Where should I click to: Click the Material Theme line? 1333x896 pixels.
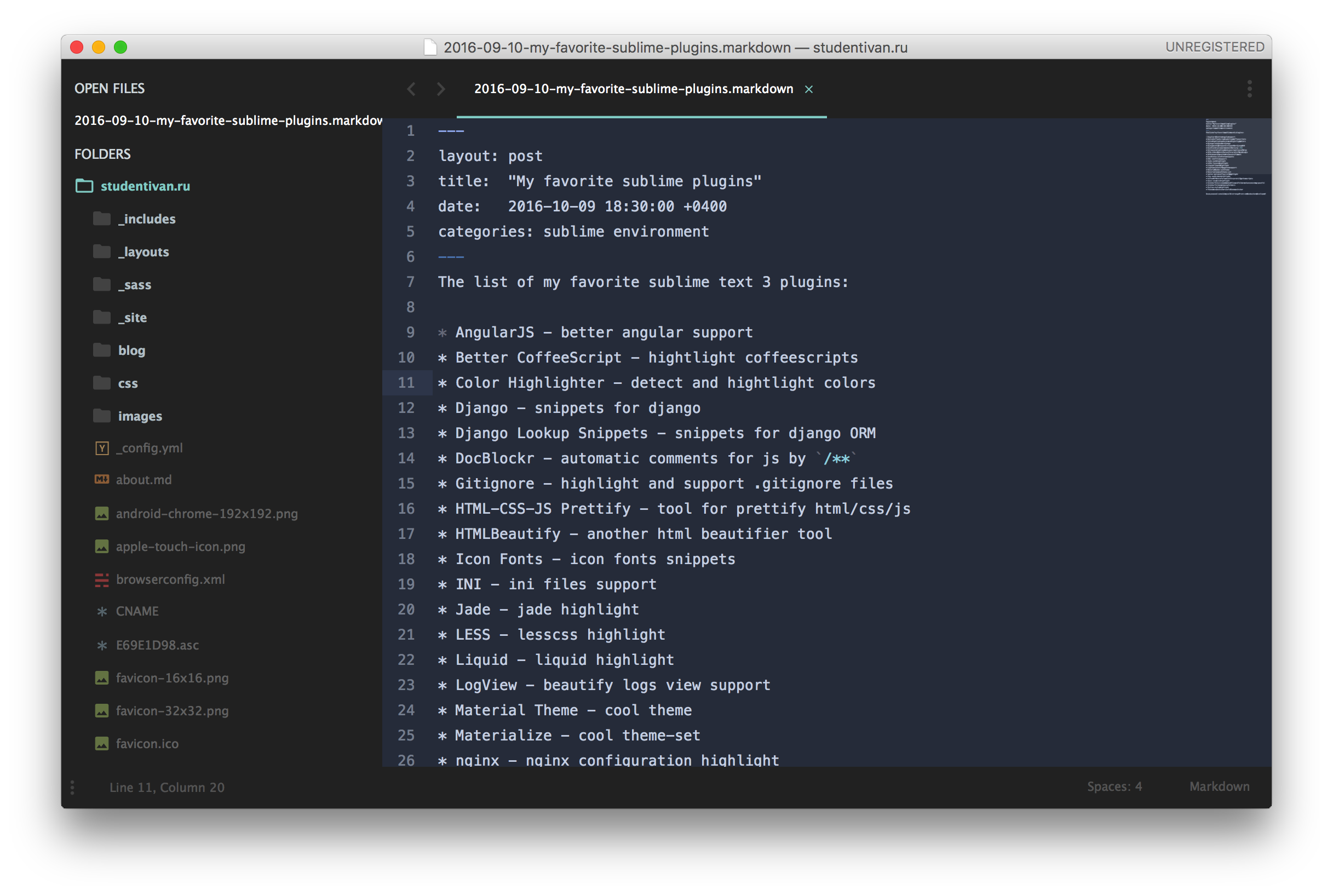coord(565,710)
